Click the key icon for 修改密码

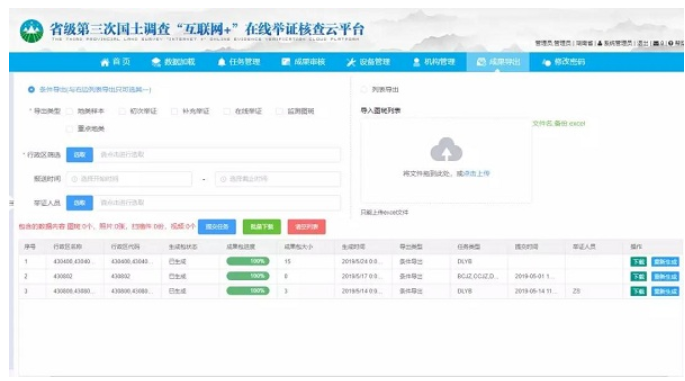point(546,62)
